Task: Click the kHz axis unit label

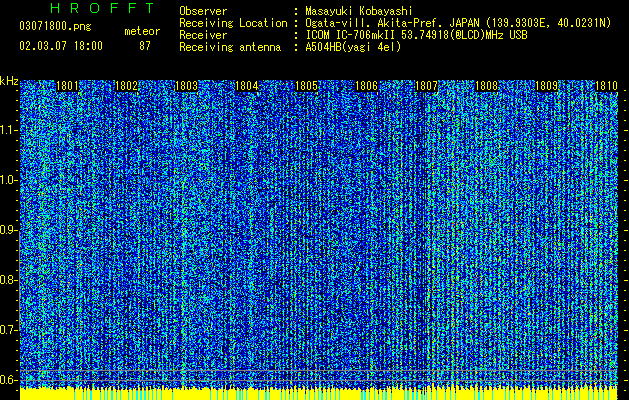Action: click(x=9, y=81)
